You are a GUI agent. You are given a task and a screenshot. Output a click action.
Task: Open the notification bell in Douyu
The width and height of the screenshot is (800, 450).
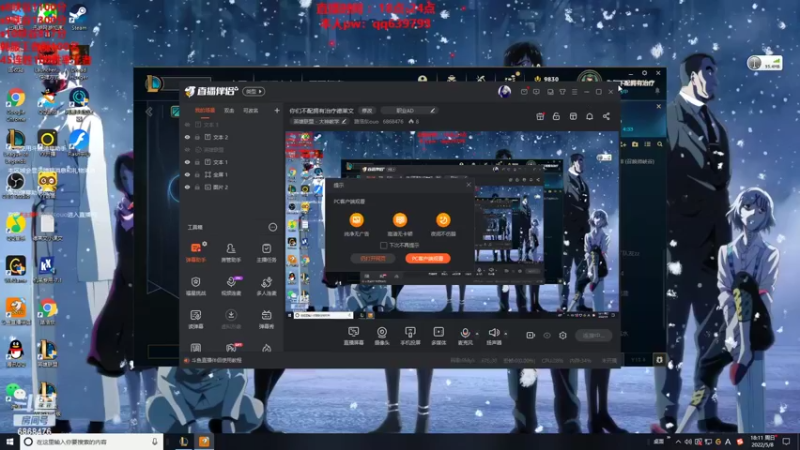tap(589, 116)
